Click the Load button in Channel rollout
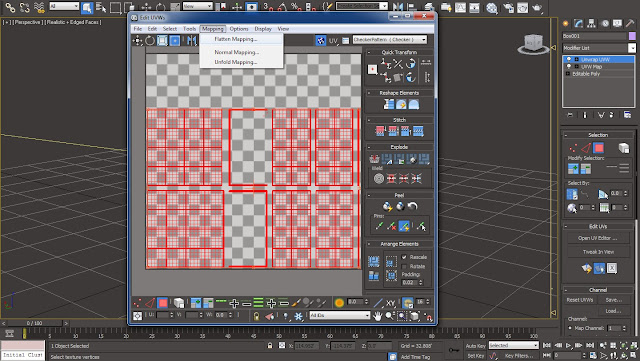 [613, 311]
